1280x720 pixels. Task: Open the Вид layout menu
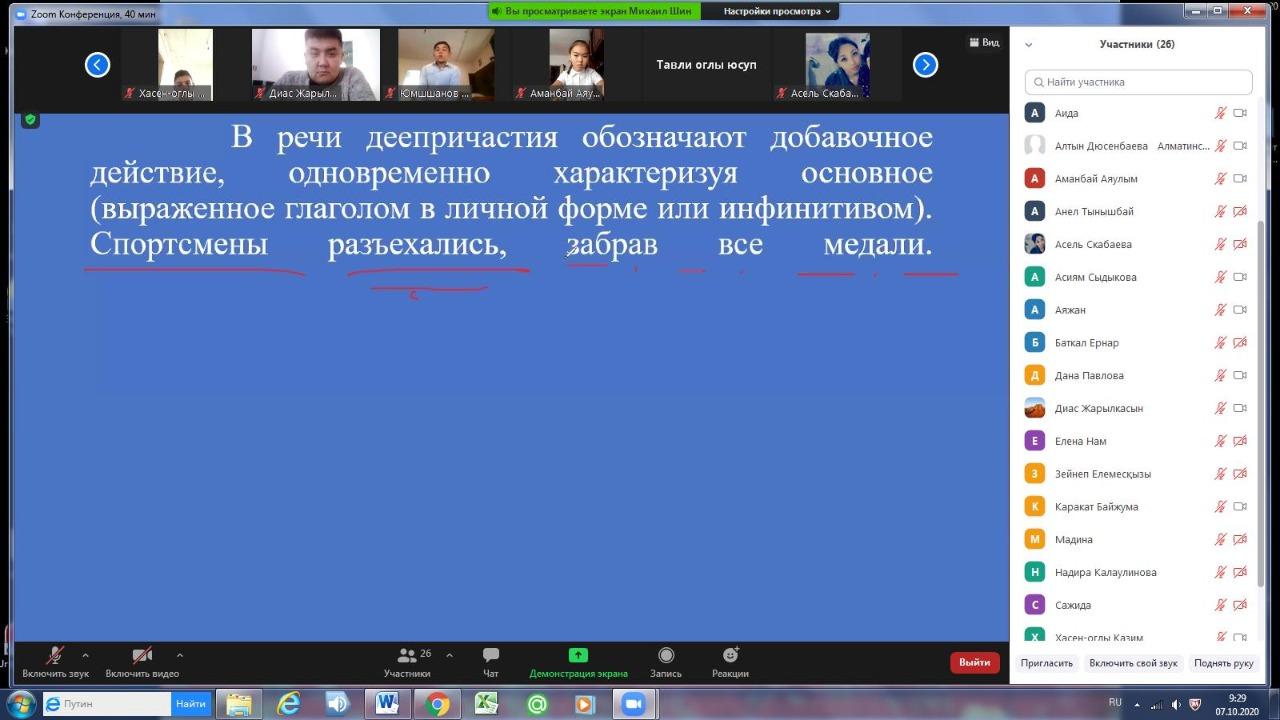click(984, 42)
